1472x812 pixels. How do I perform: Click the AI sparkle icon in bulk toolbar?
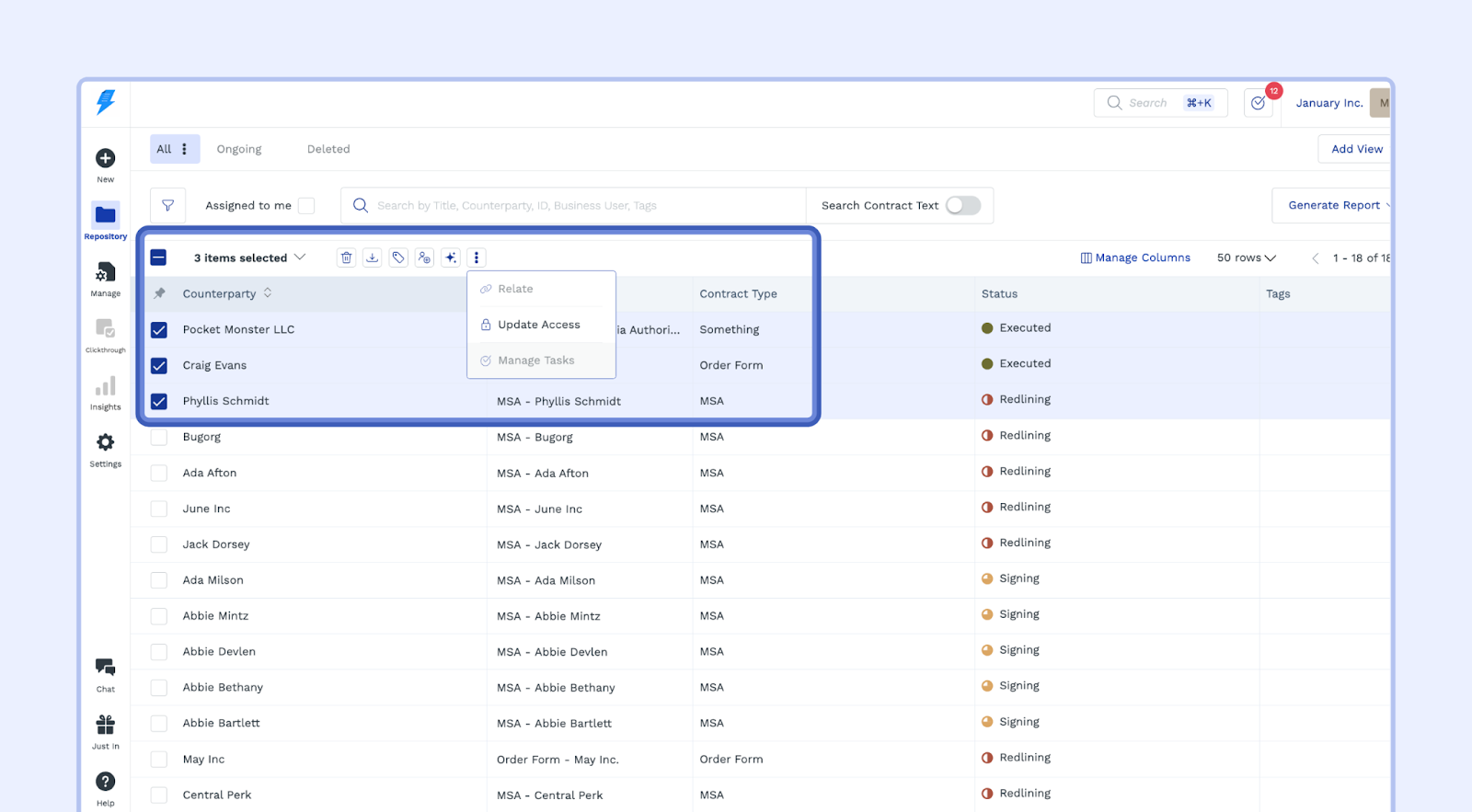click(x=451, y=257)
